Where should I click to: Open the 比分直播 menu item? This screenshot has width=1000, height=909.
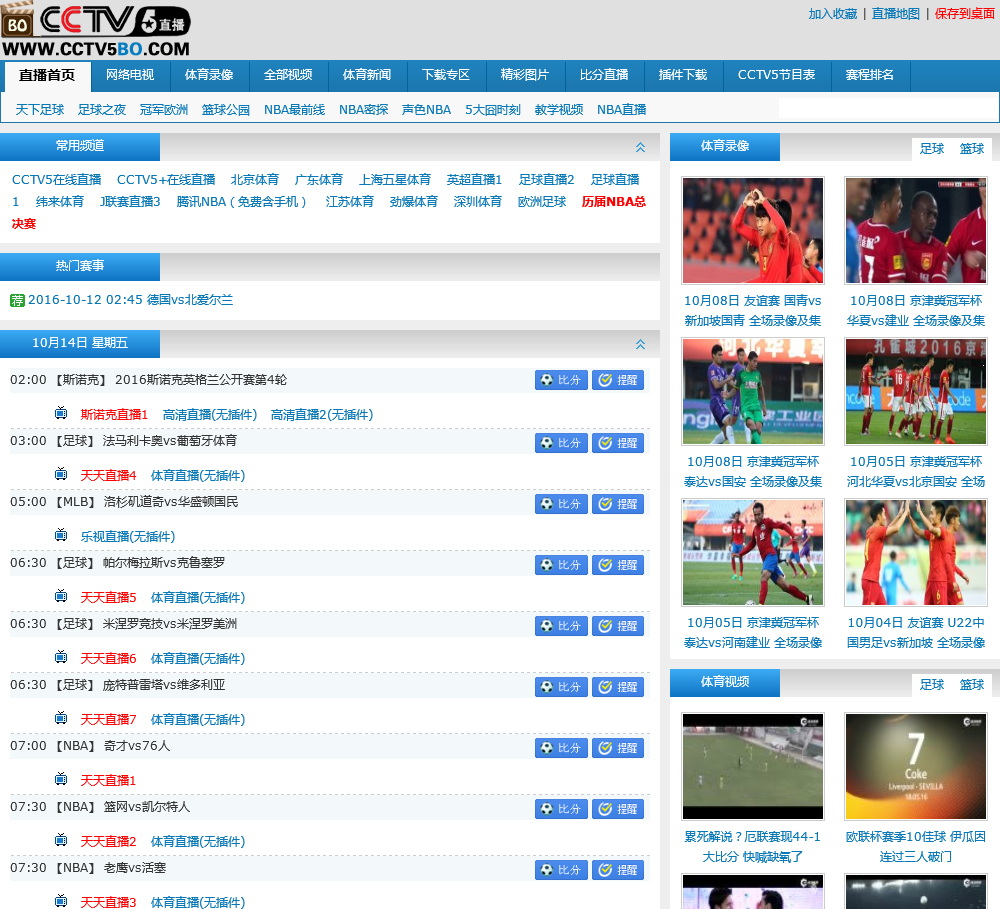pyautogui.click(x=604, y=75)
